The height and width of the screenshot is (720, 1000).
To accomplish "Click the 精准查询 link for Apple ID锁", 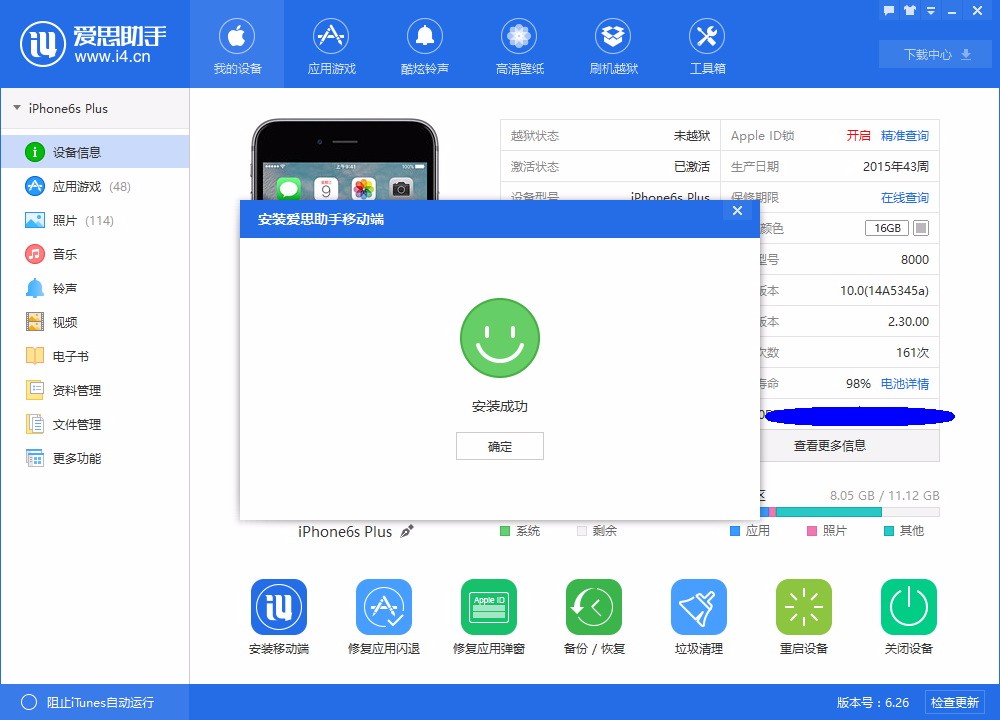I will coord(904,135).
